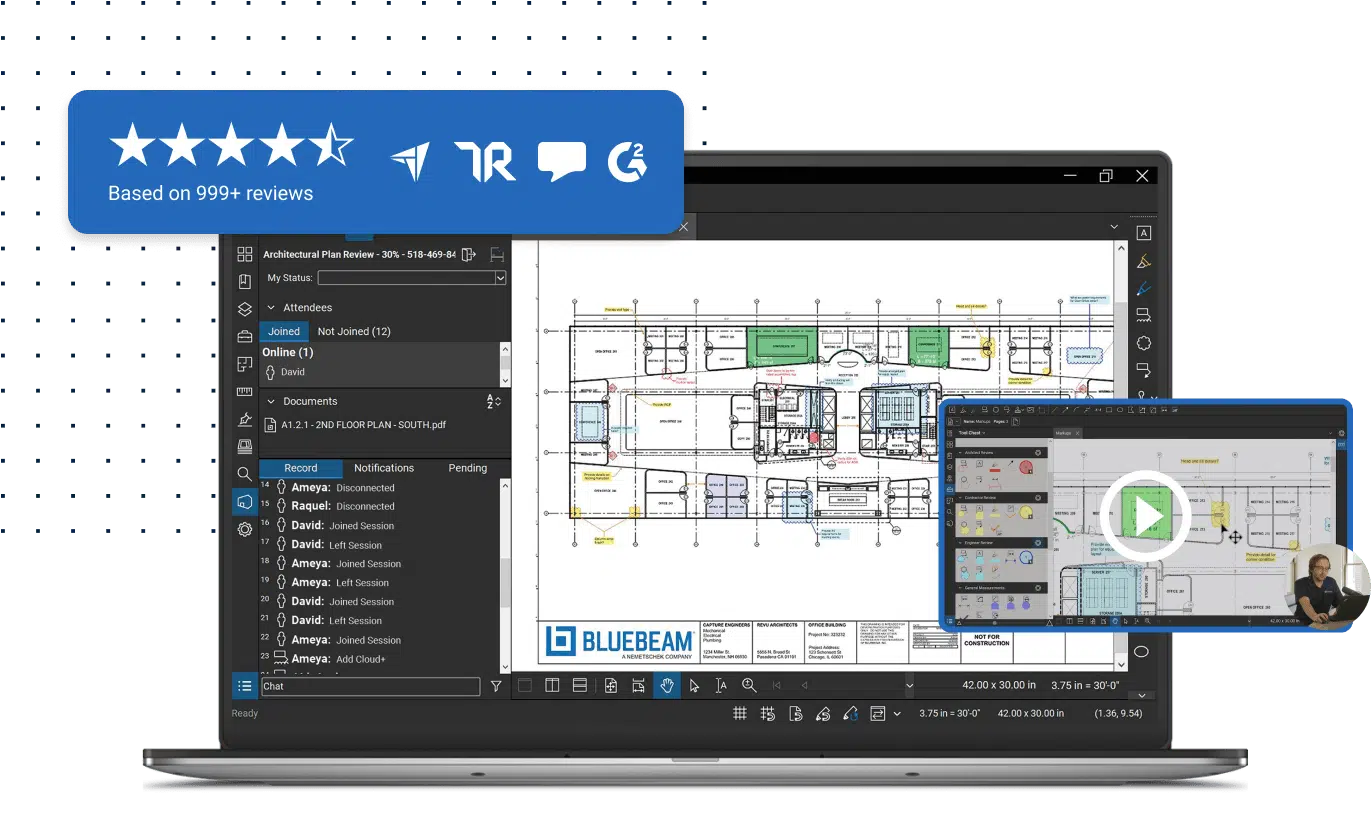Select the highlighted Studio panel icon
This screenshot has width=1371, height=825.
click(x=245, y=501)
